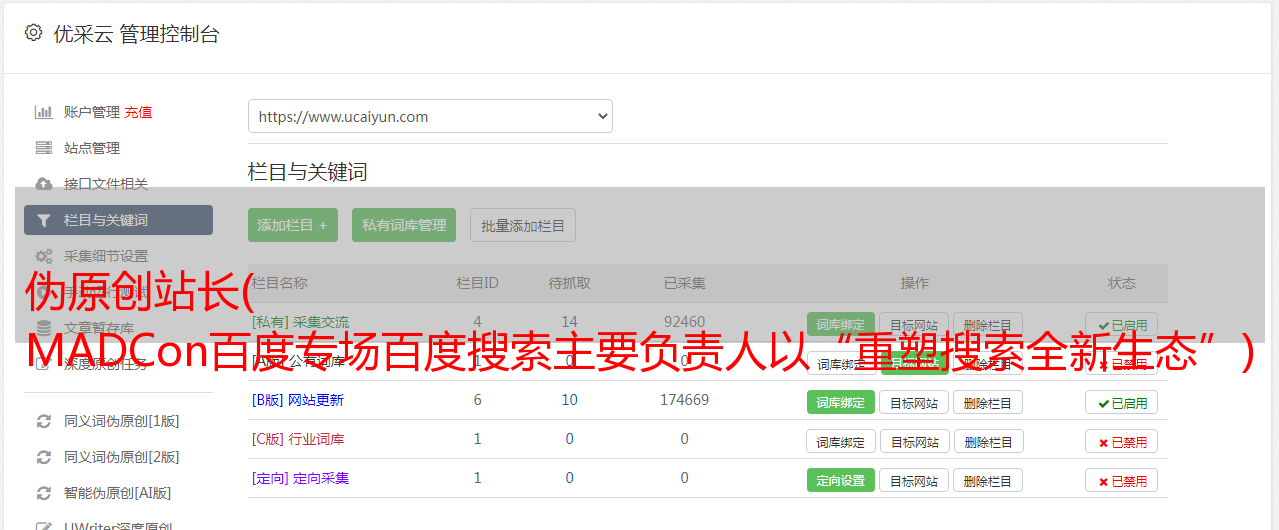This screenshot has width=1279, height=530.
Task: Click the refresh icon for 智能伪原创[AI版]
Action: [44, 493]
